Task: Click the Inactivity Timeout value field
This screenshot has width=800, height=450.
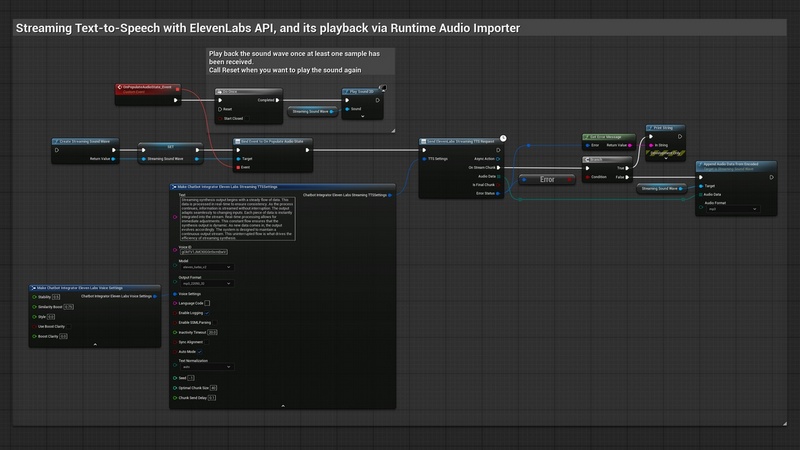Action: [213, 332]
